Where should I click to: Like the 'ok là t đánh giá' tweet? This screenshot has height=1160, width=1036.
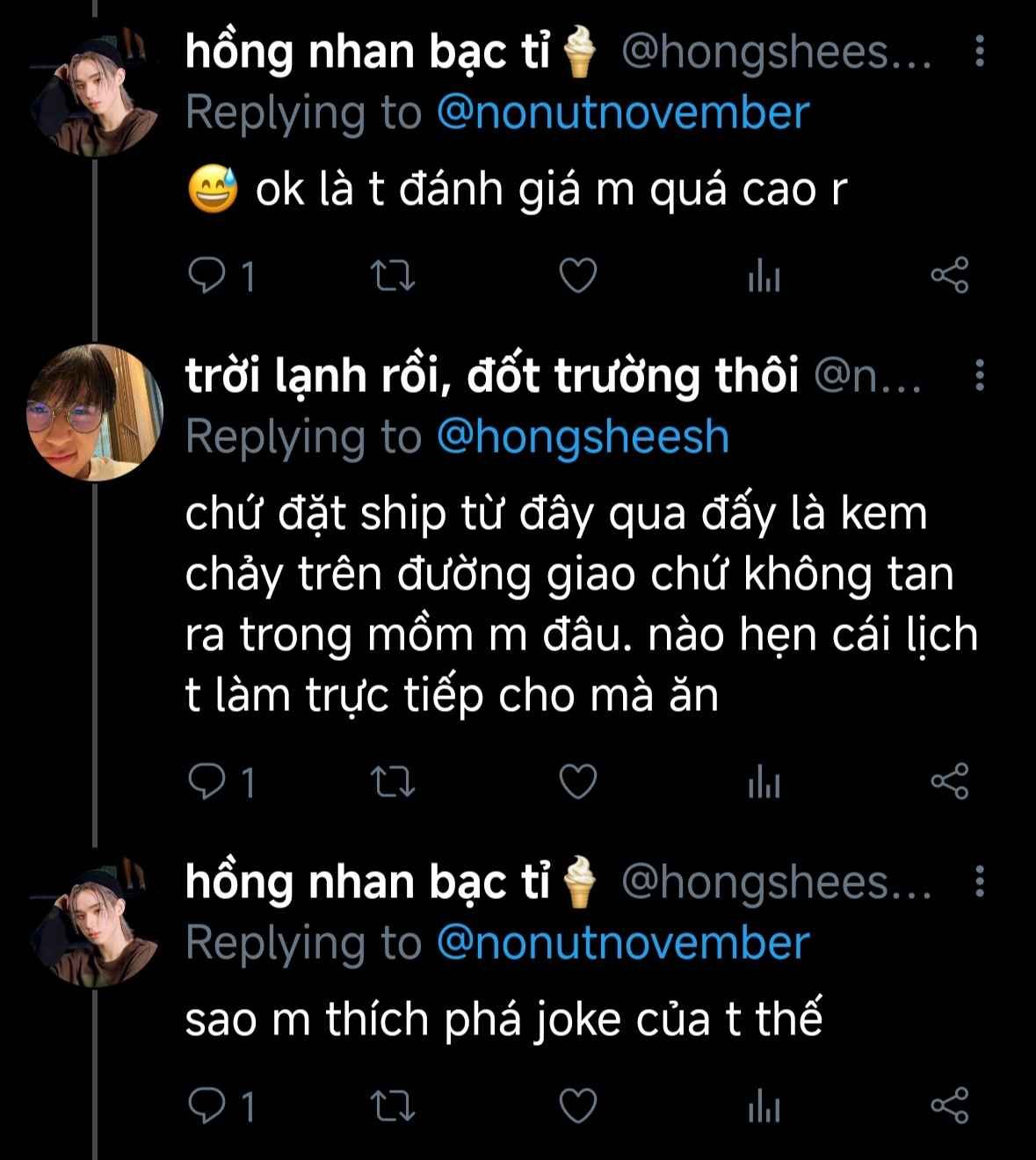click(x=578, y=276)
